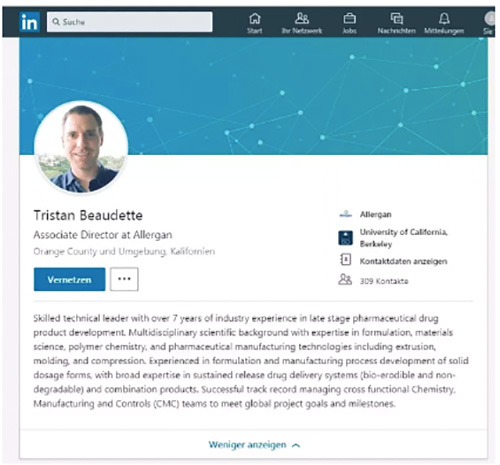The height and width of the screenshot is (465, 500).
Task: Click location Orange County und Umgebung
Action: pos(124,251)
